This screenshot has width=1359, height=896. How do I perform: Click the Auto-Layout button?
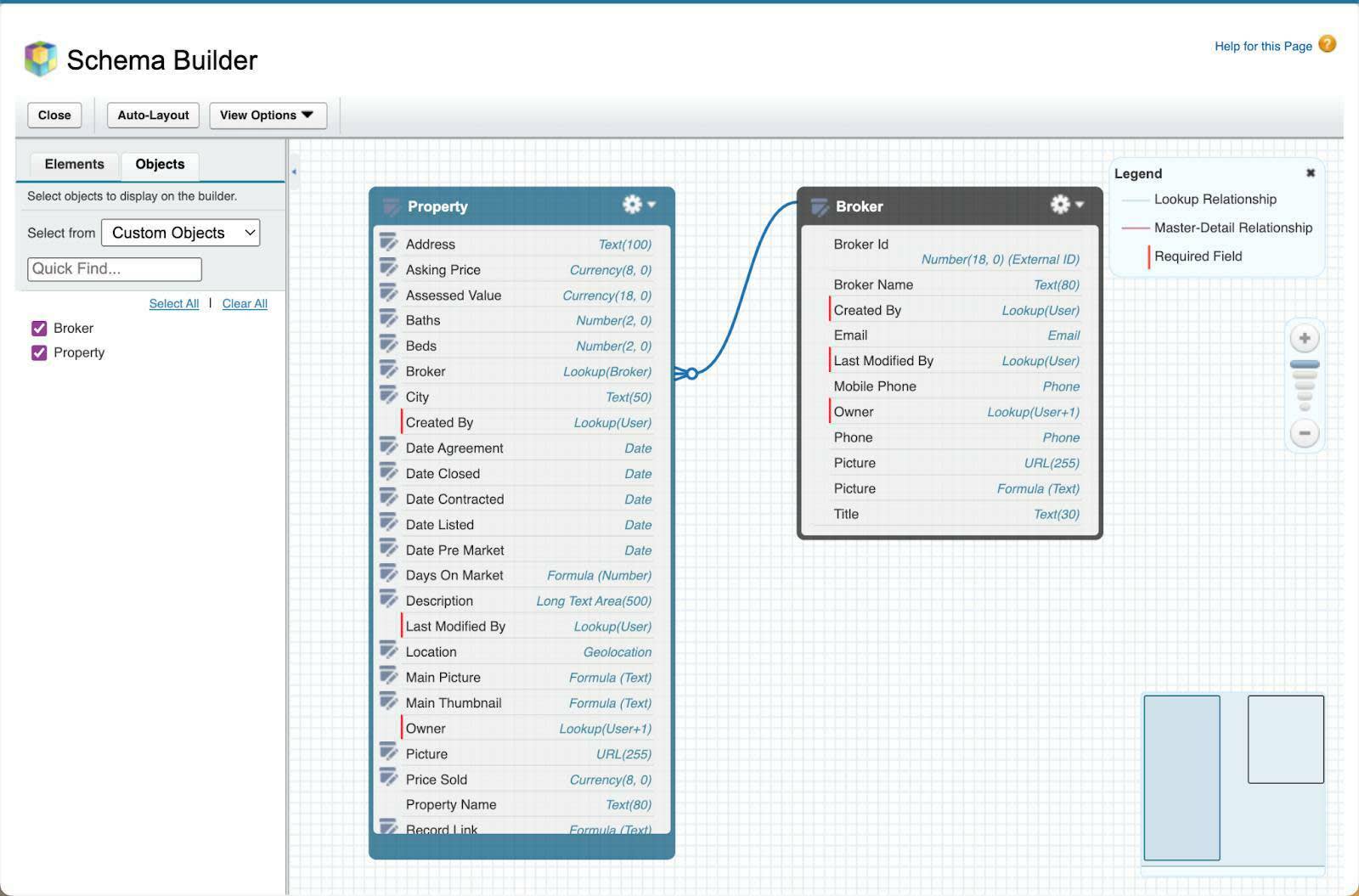point(153,116)
